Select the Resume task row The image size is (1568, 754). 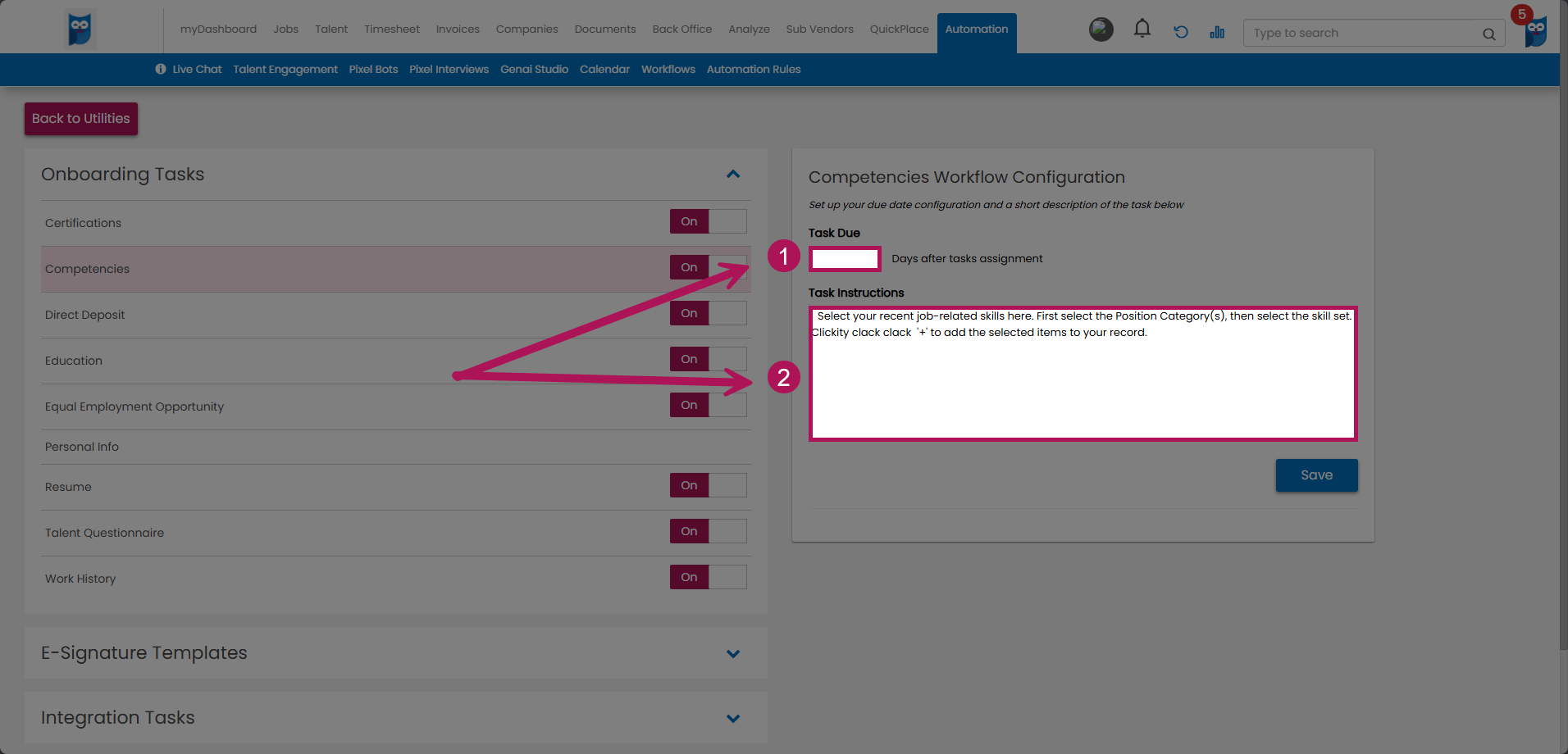pyautogui.click(x=395, y=487)
